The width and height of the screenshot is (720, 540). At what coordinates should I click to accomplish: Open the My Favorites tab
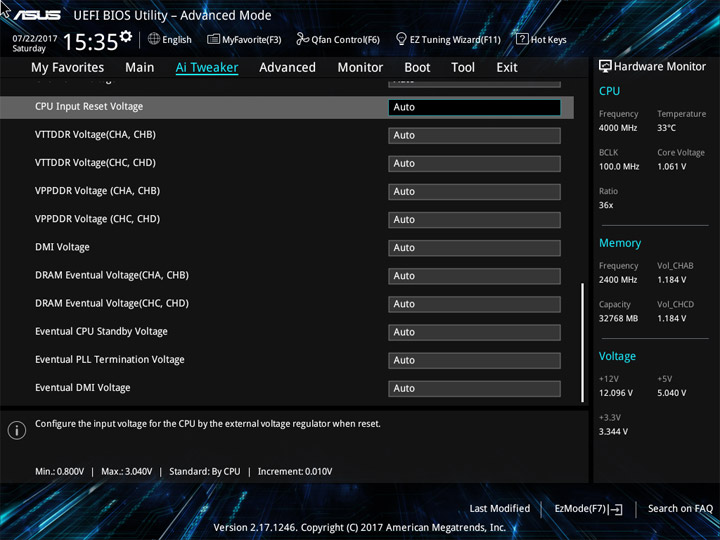point(68,68)
